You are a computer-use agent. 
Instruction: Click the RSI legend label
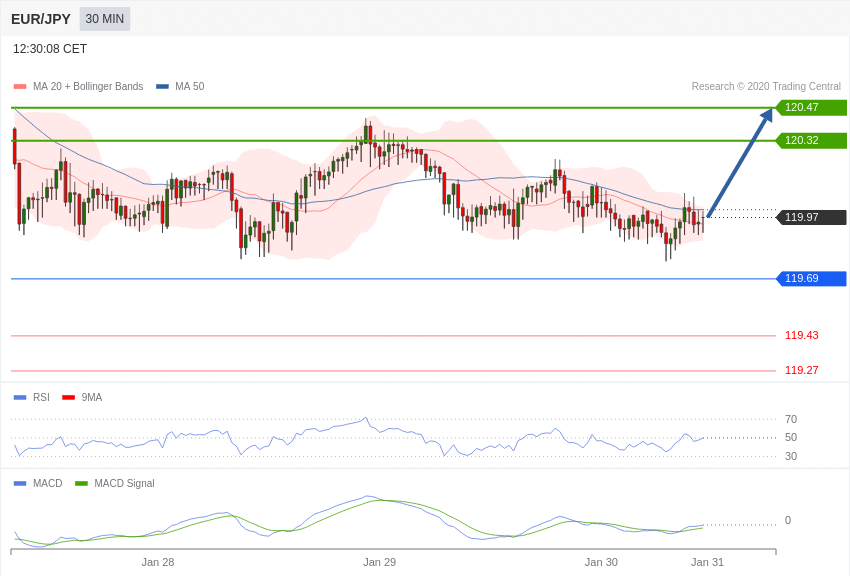coord(41,397)
